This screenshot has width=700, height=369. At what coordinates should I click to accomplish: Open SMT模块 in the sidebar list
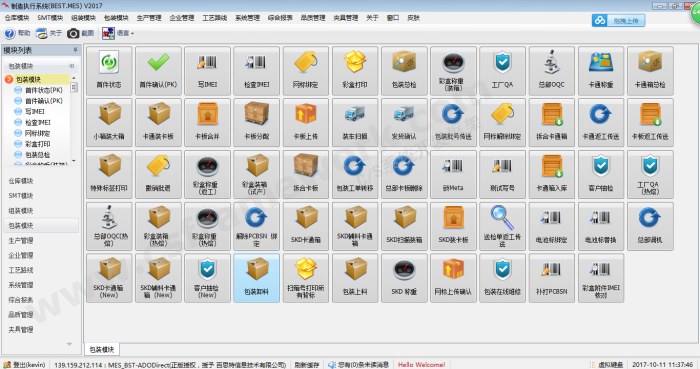[21, 195]
